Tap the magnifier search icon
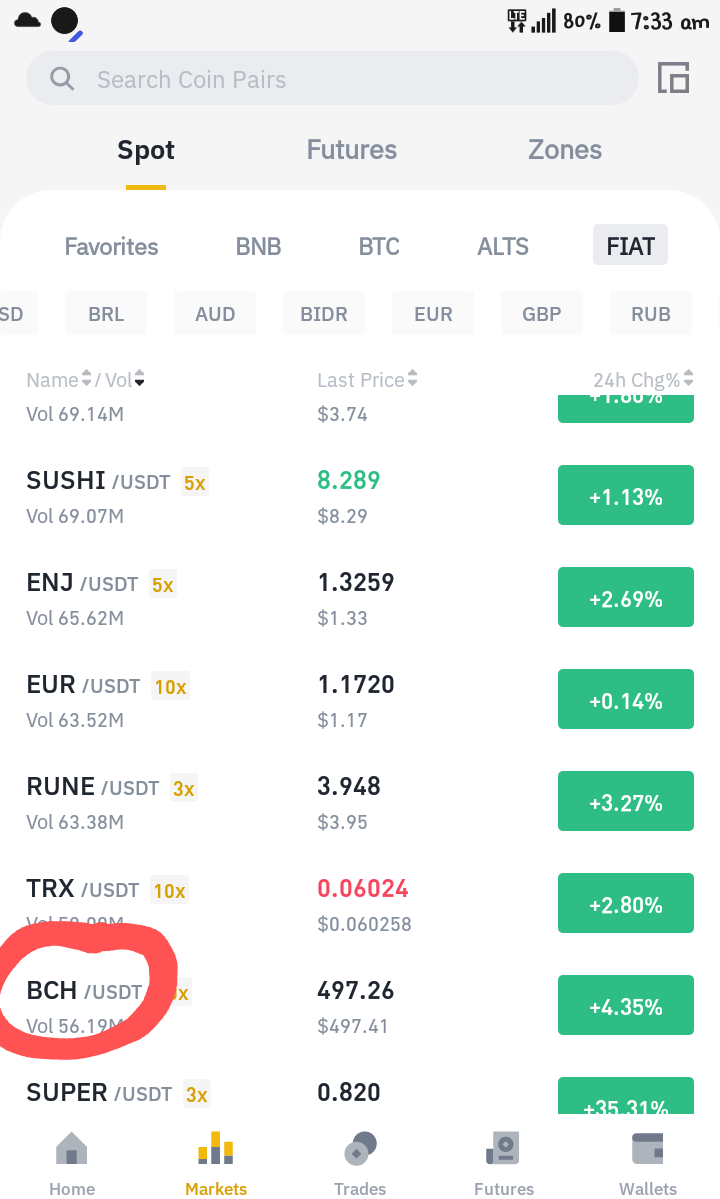This screenshot has height=1199, width=720. pyautogui.click(x=62, y=79)
